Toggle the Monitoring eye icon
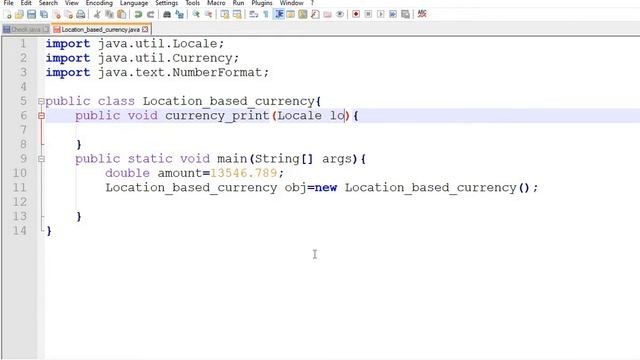Screen dimensions: 640x360 pos(340,15)
